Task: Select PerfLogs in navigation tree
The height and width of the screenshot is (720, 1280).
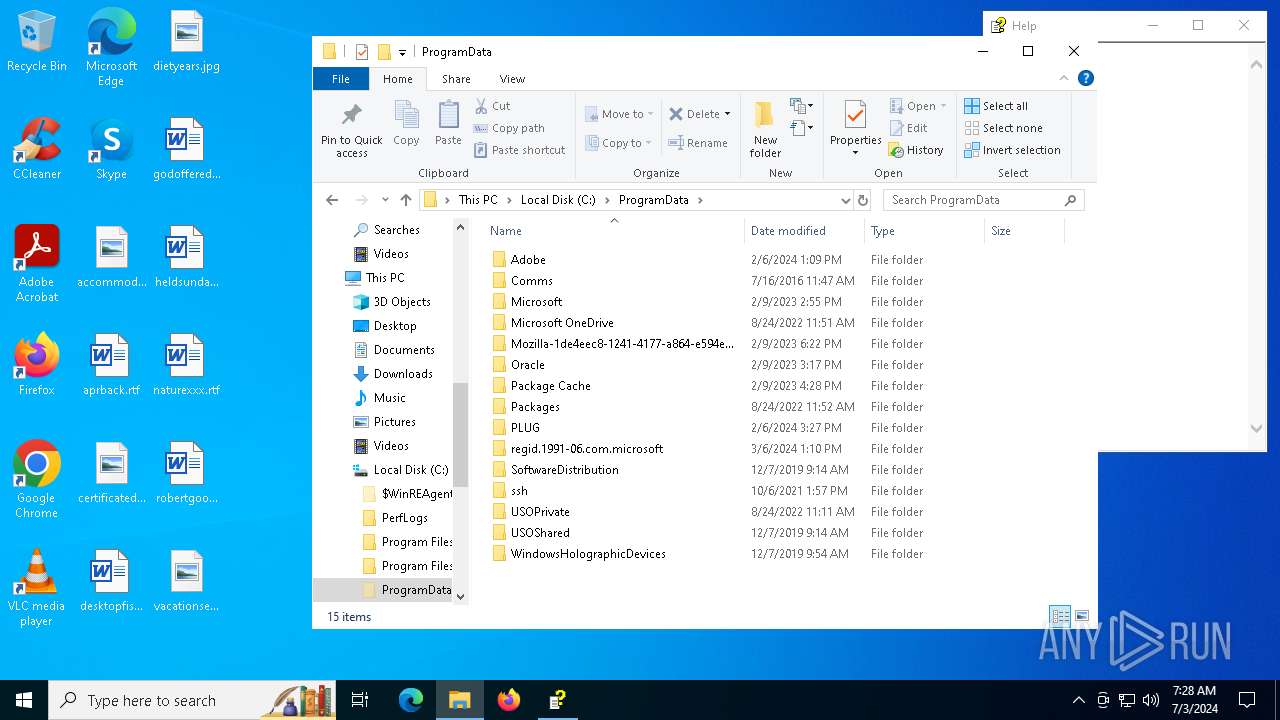Action: click(404, 518)
